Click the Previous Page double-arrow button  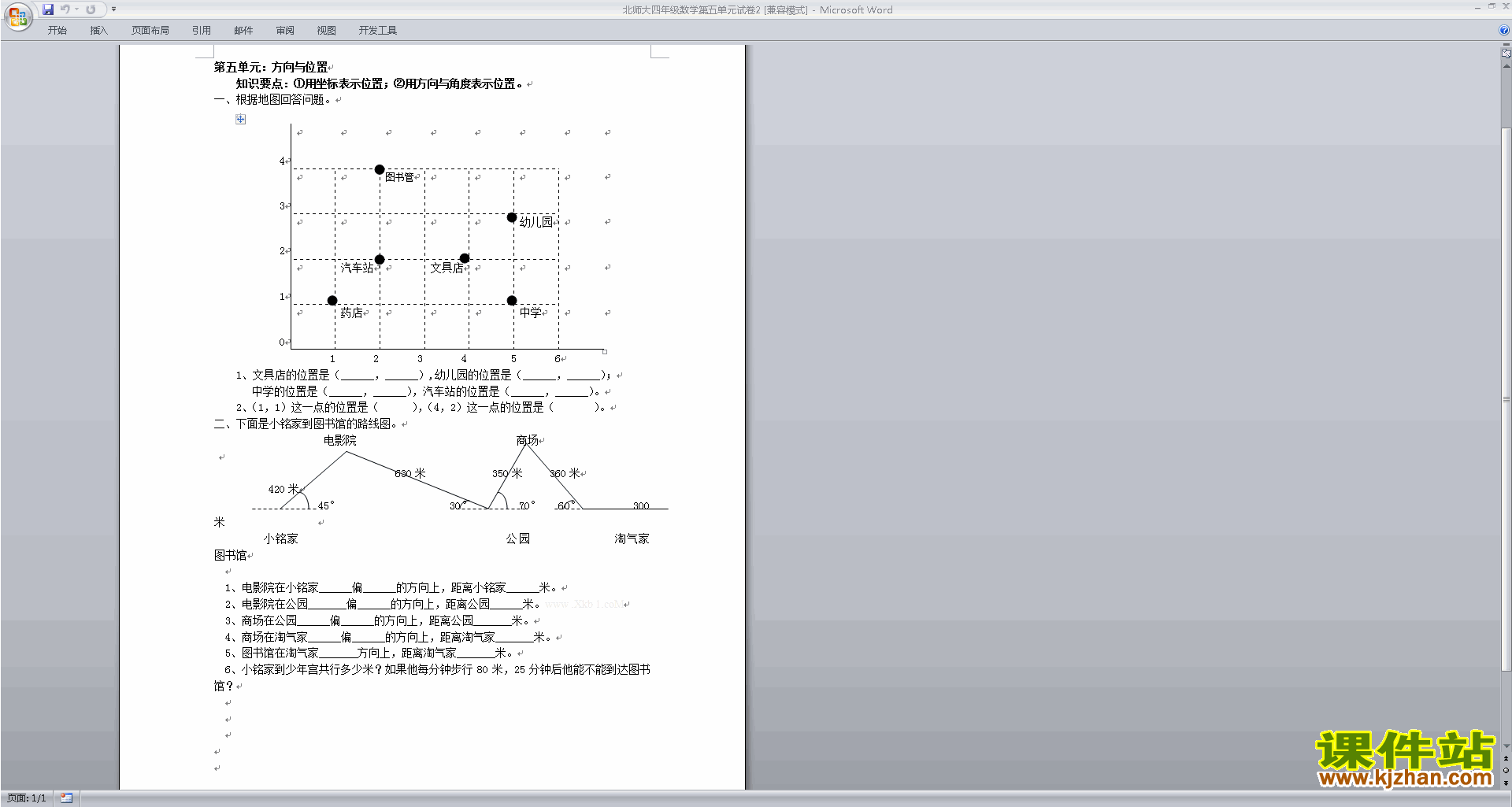1506,759
